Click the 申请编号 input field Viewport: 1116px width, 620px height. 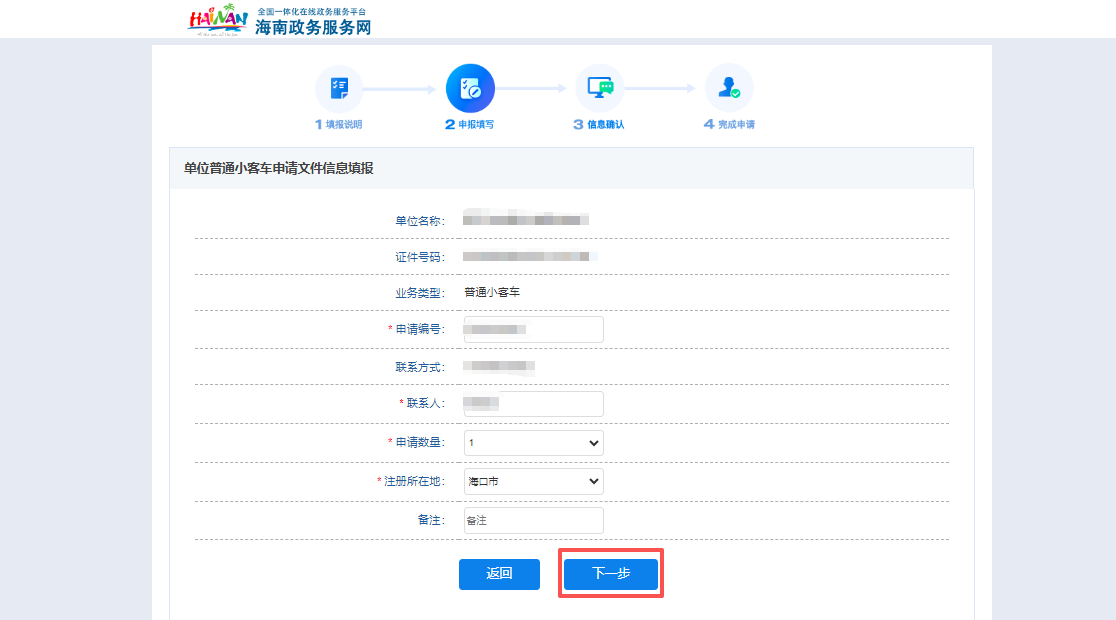[x=533, y=329]
